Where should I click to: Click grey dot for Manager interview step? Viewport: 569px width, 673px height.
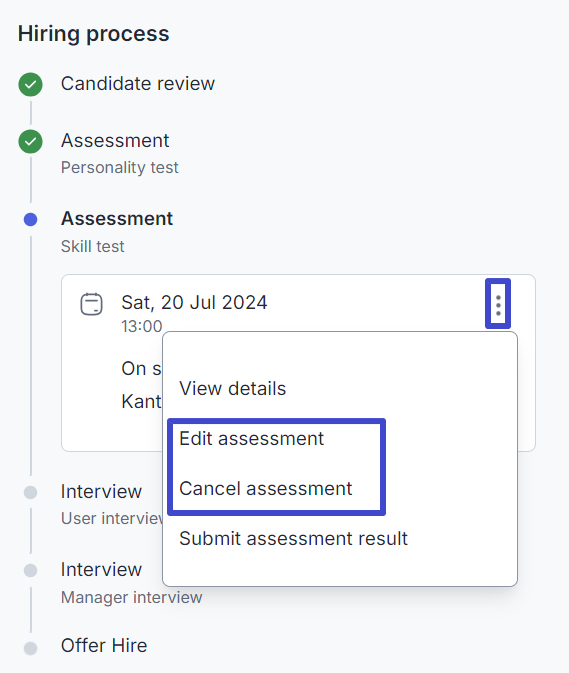(x=30, y=570)
